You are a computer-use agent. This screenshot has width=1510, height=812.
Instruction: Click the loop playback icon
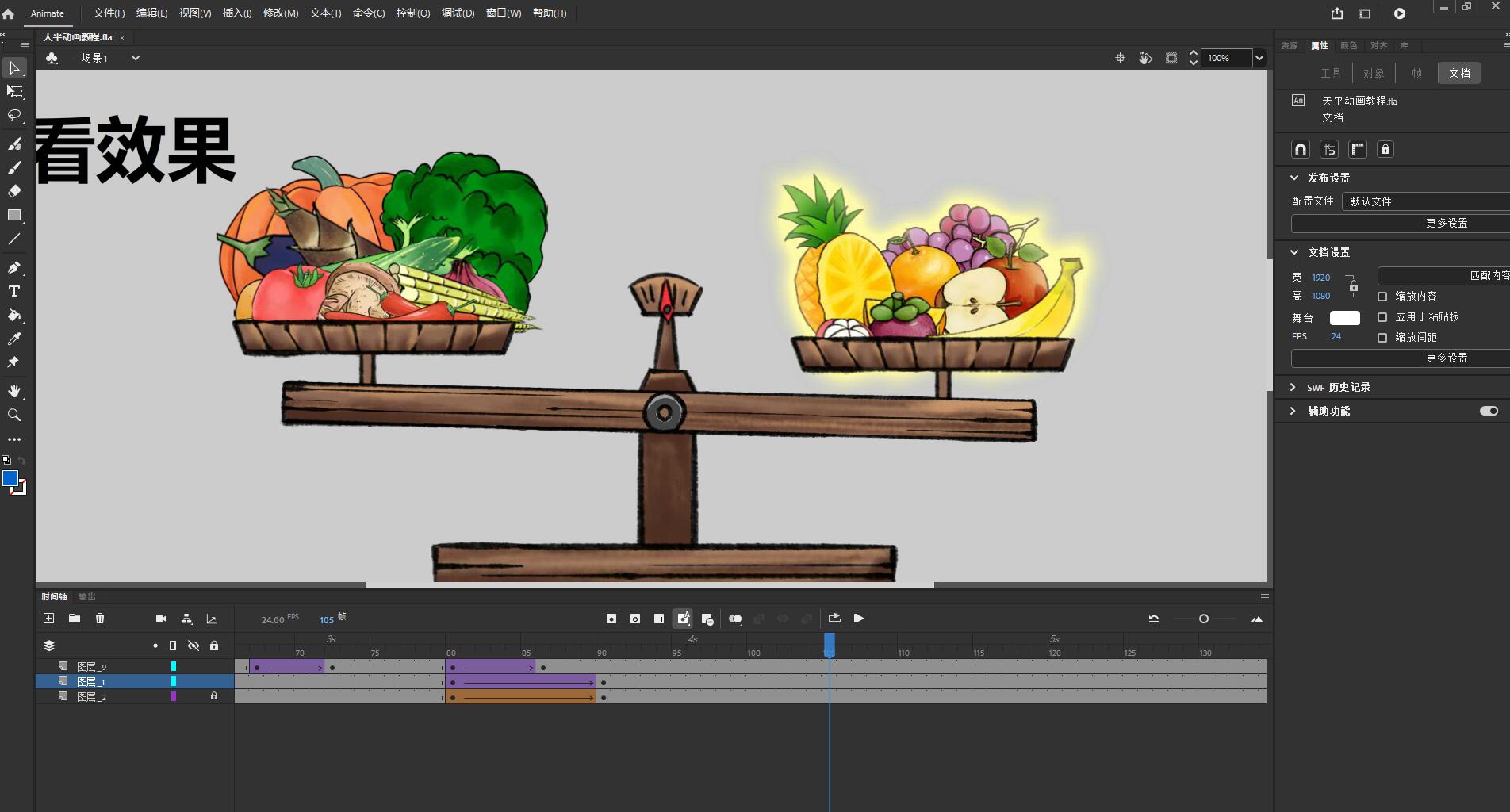tap(834, 619)
